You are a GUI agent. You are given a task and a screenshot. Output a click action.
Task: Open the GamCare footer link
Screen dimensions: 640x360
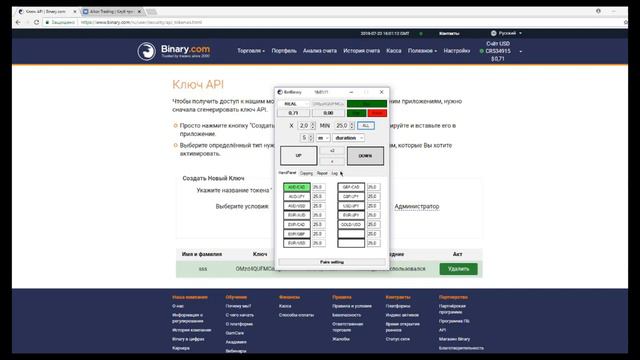235,333
